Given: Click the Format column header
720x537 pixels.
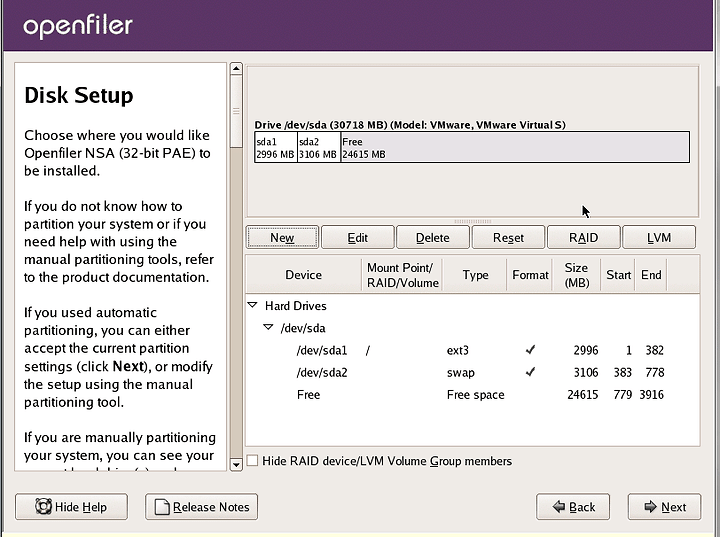Looking at the screenshot, I should (x=530, y=275).
